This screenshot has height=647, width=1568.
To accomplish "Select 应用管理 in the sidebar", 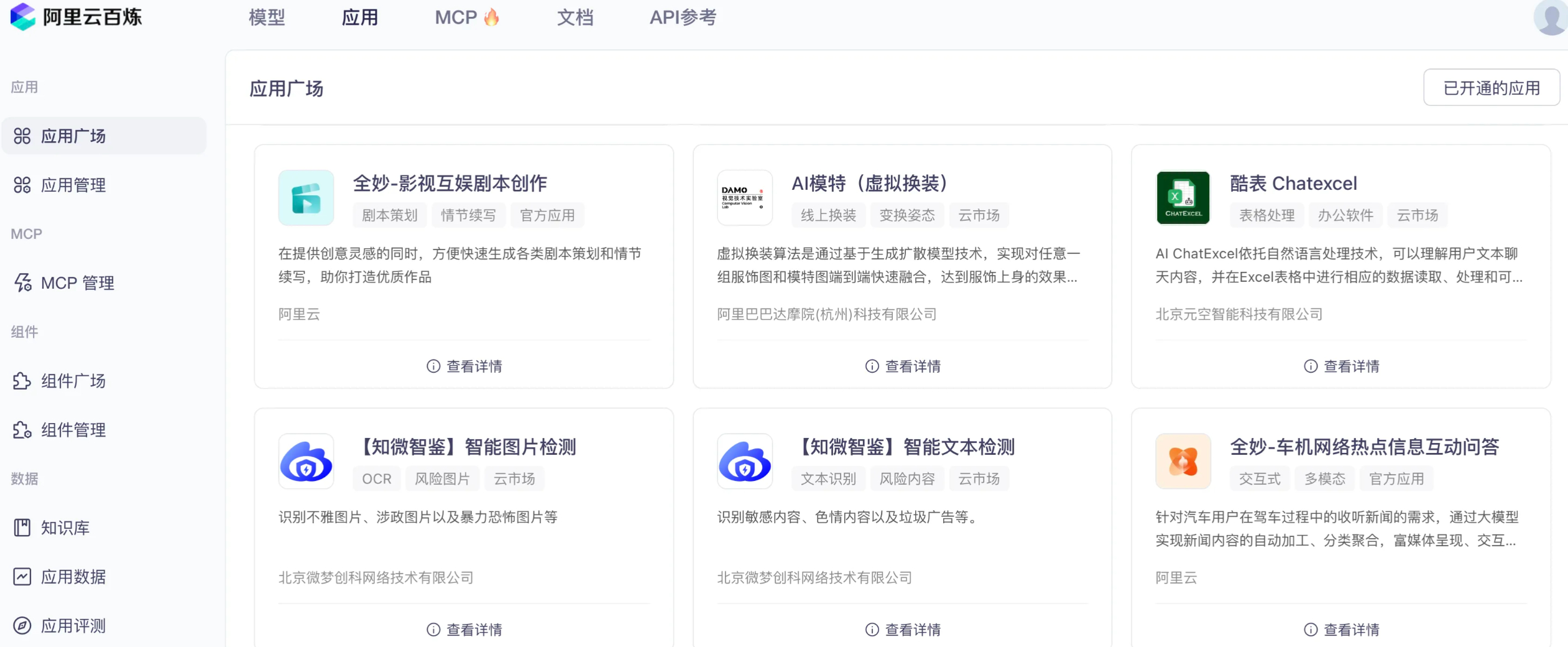I will (104, 185).
